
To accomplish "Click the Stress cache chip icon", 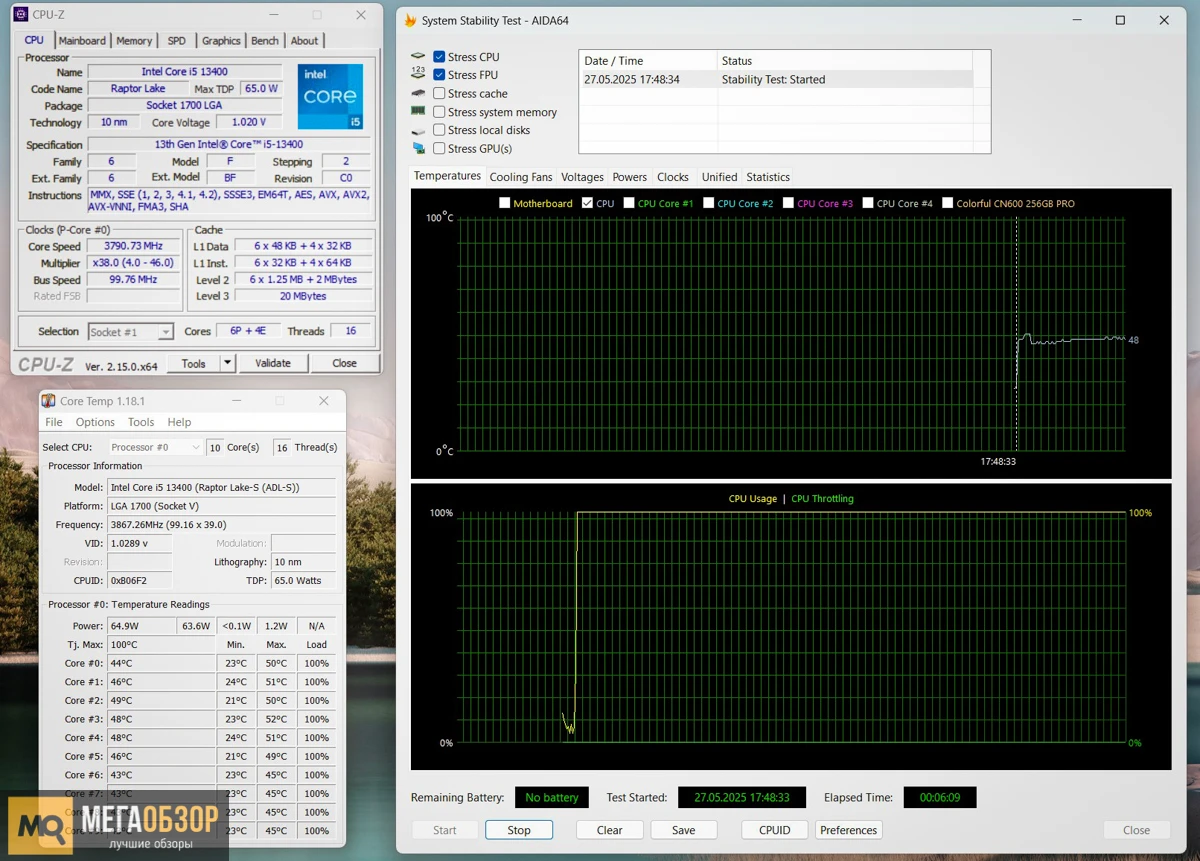I will click(x=418, y=93).
